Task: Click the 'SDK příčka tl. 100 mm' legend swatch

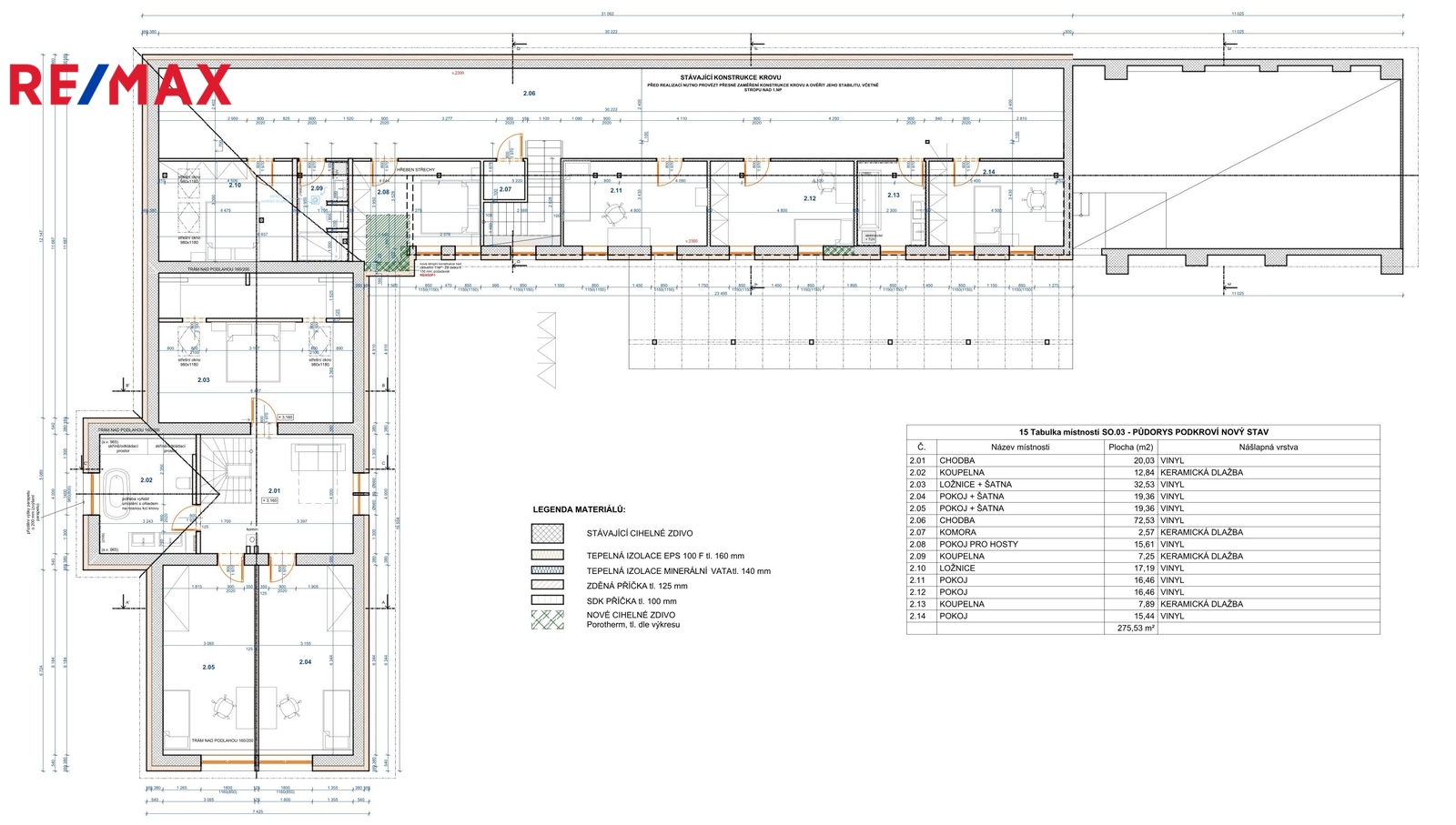Action: point(547,600)
